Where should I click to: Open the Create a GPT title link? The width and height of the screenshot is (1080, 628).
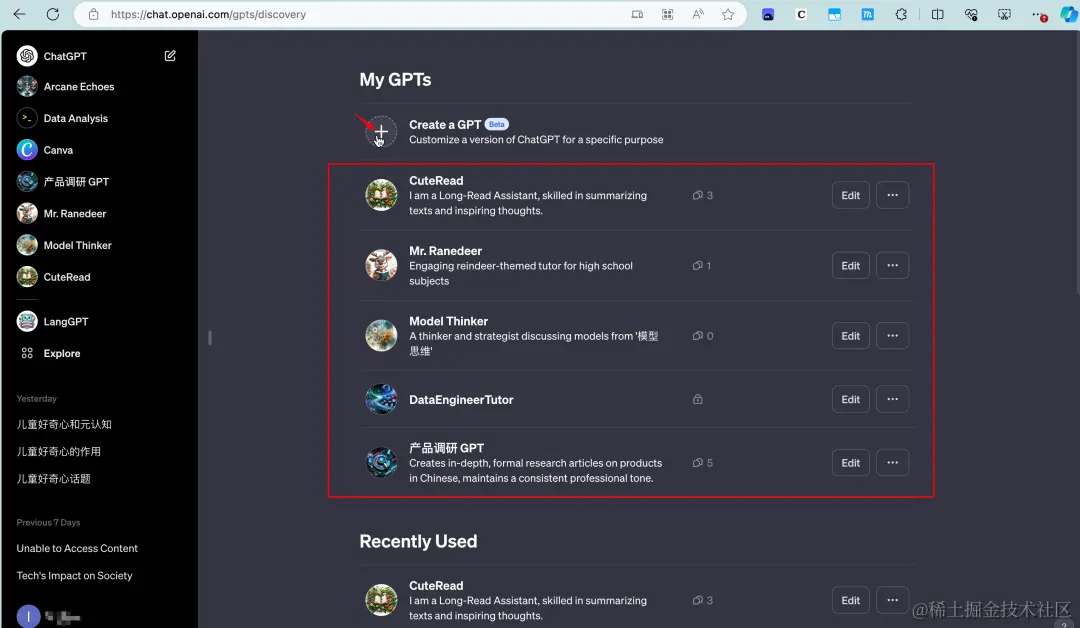[x=445, y=125]
